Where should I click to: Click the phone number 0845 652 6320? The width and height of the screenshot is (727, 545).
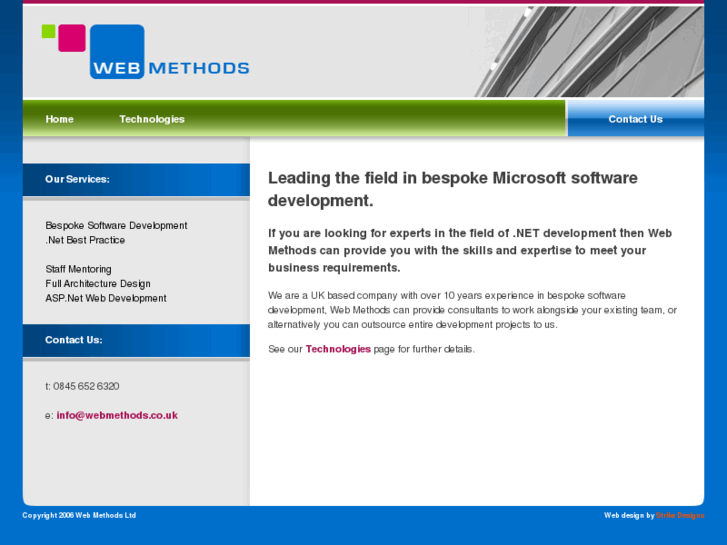pos(86,386)
